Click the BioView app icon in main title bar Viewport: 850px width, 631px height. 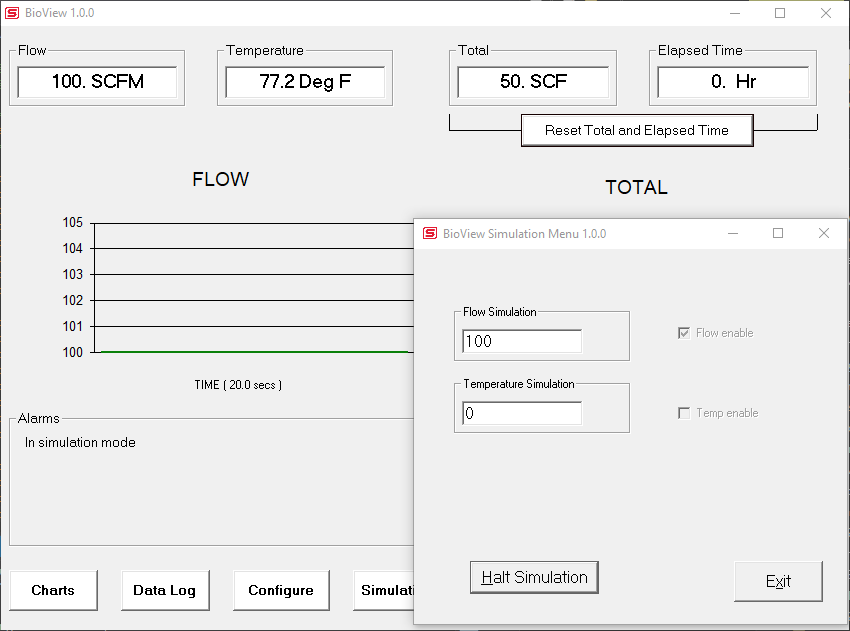tap(12, 14)
